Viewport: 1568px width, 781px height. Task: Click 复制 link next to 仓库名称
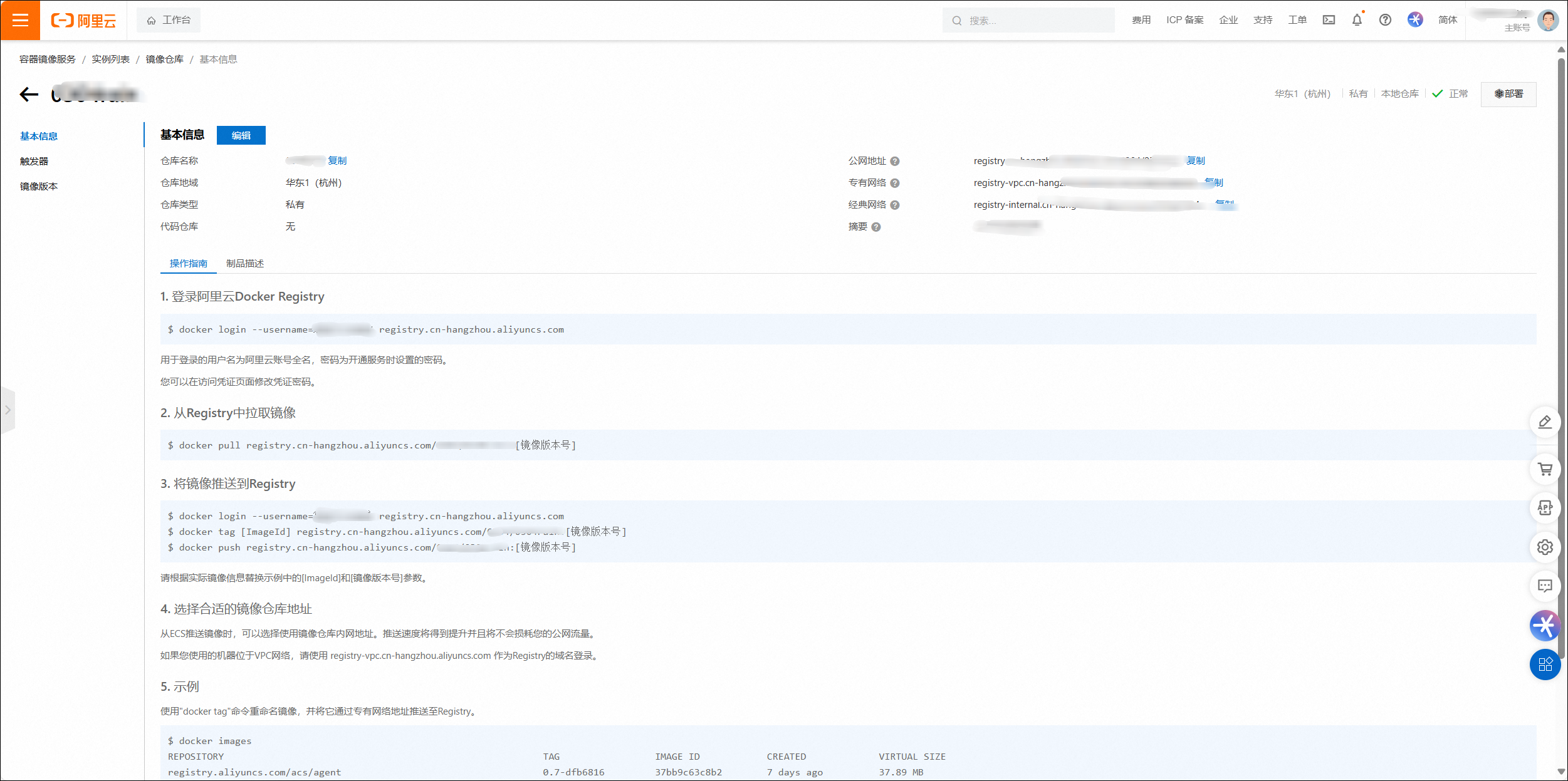point(337,161)
